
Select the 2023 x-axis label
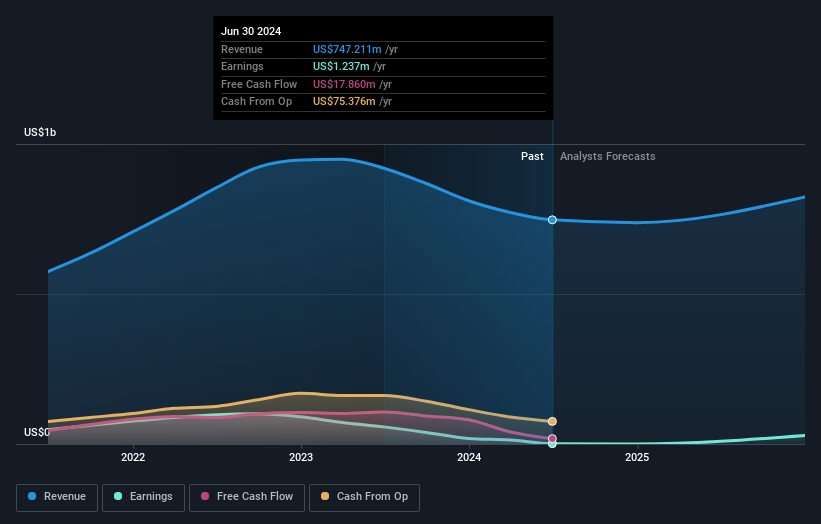coord(301,457)
